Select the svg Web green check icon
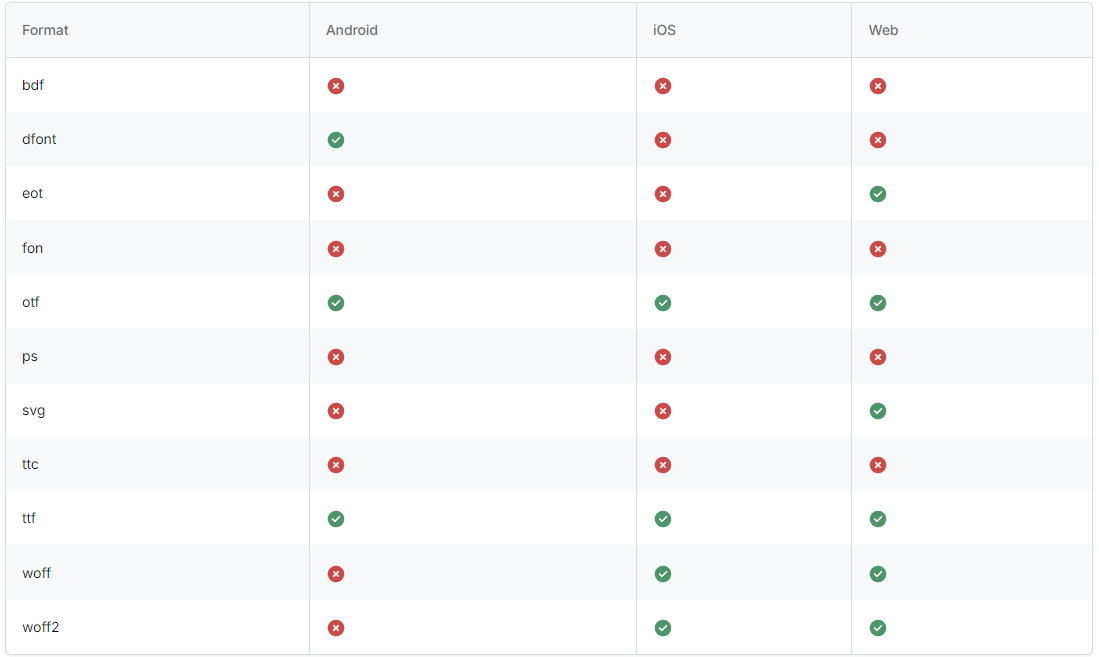The image size is (1099, 657). 878,410
